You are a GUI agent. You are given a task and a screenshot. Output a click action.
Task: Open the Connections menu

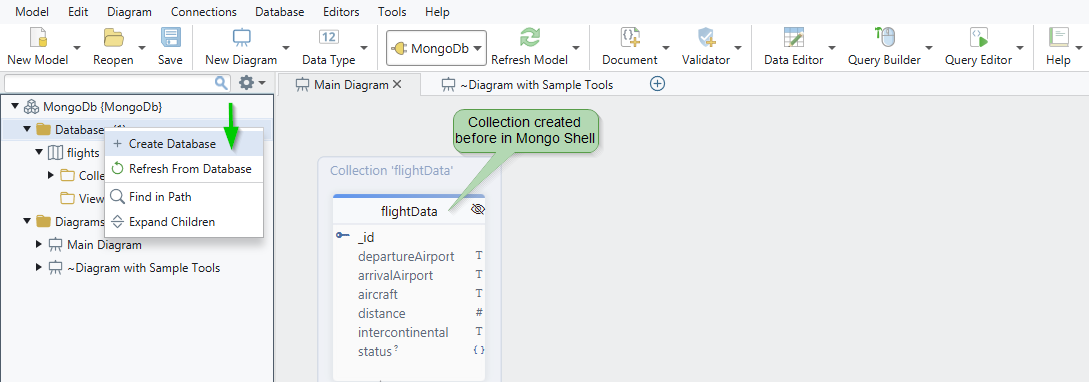(x=203, y=12)
